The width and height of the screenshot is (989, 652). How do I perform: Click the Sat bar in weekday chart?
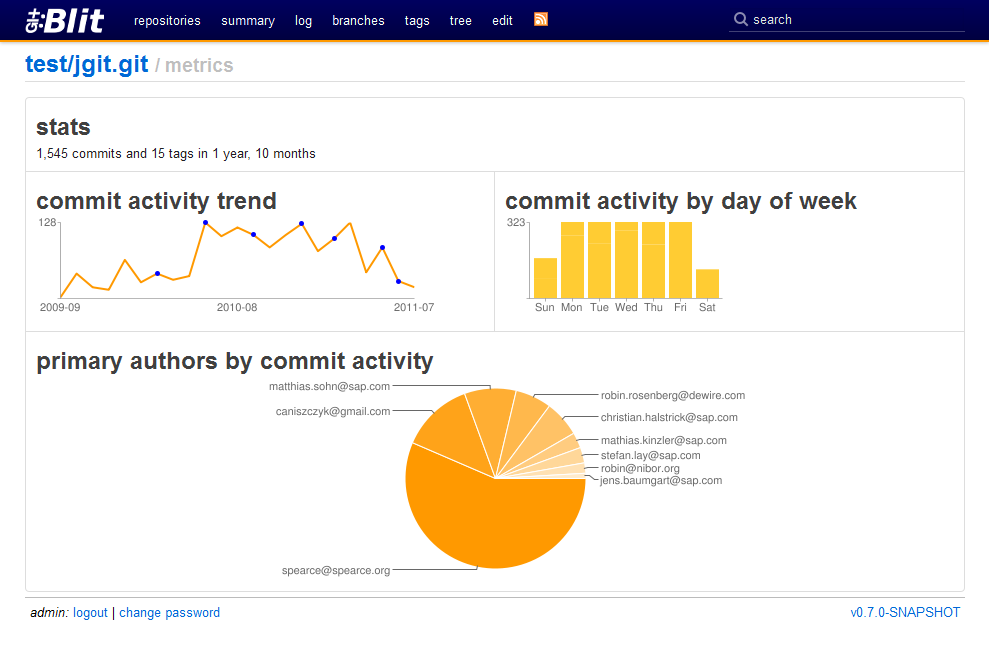pyautogui.click(x=707, y=283)
